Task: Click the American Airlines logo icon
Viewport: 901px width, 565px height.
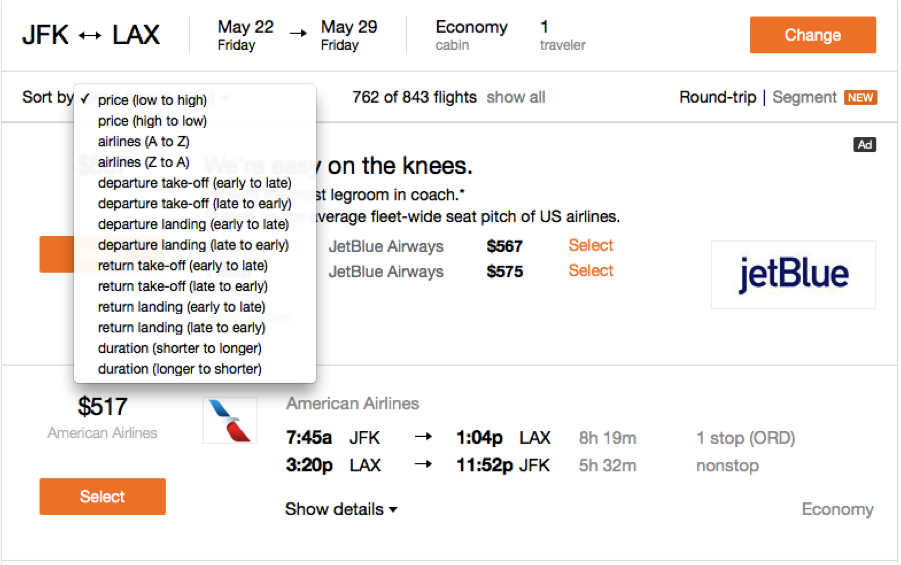Action: 230,420
